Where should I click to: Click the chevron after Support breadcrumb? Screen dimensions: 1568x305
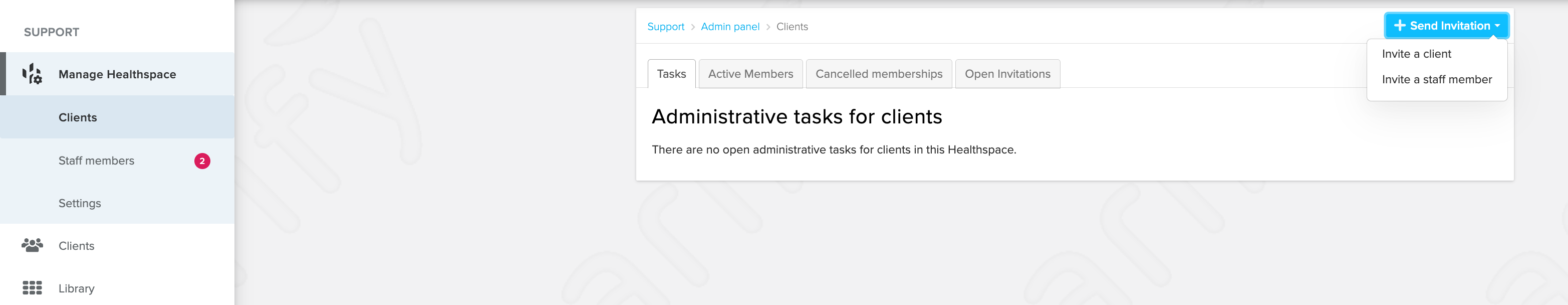pyautogui.click(x=693, y=27)
